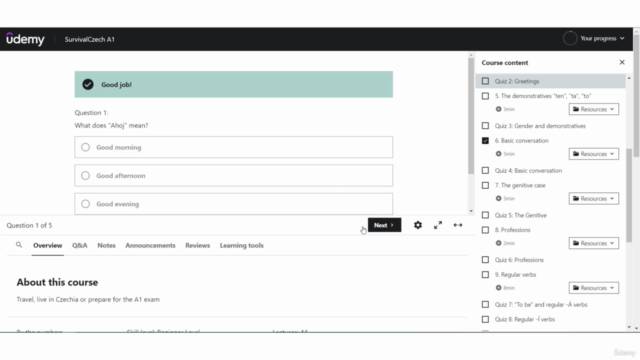Go to the Next question
This screenshot has width=640, height=360.
384,225
